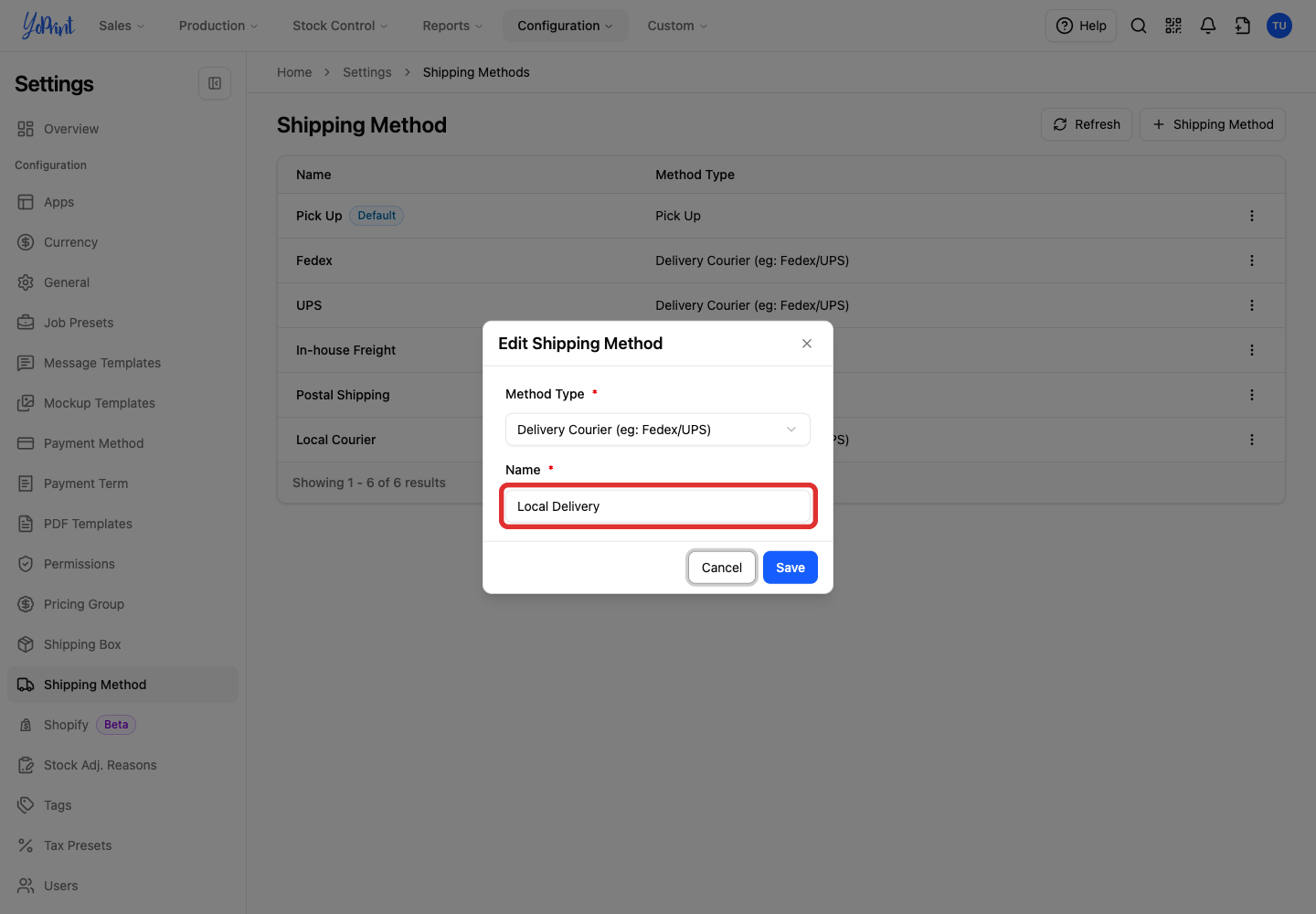Image resolution: width=1316 pixels, height=914 pixels.
Task: Add a new Shipping Method
Action: (x=1213, y=124)
